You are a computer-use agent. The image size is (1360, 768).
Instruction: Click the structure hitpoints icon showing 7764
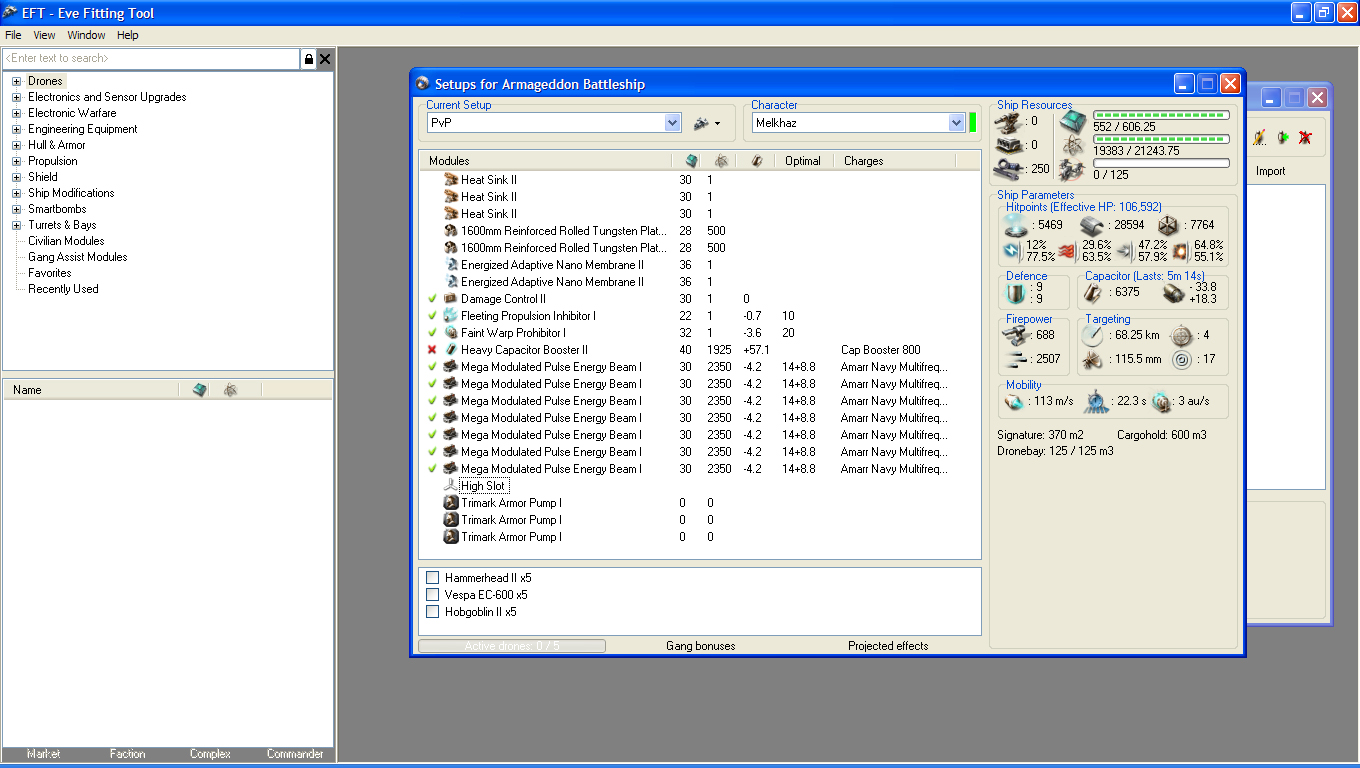tap(1168, 225)
